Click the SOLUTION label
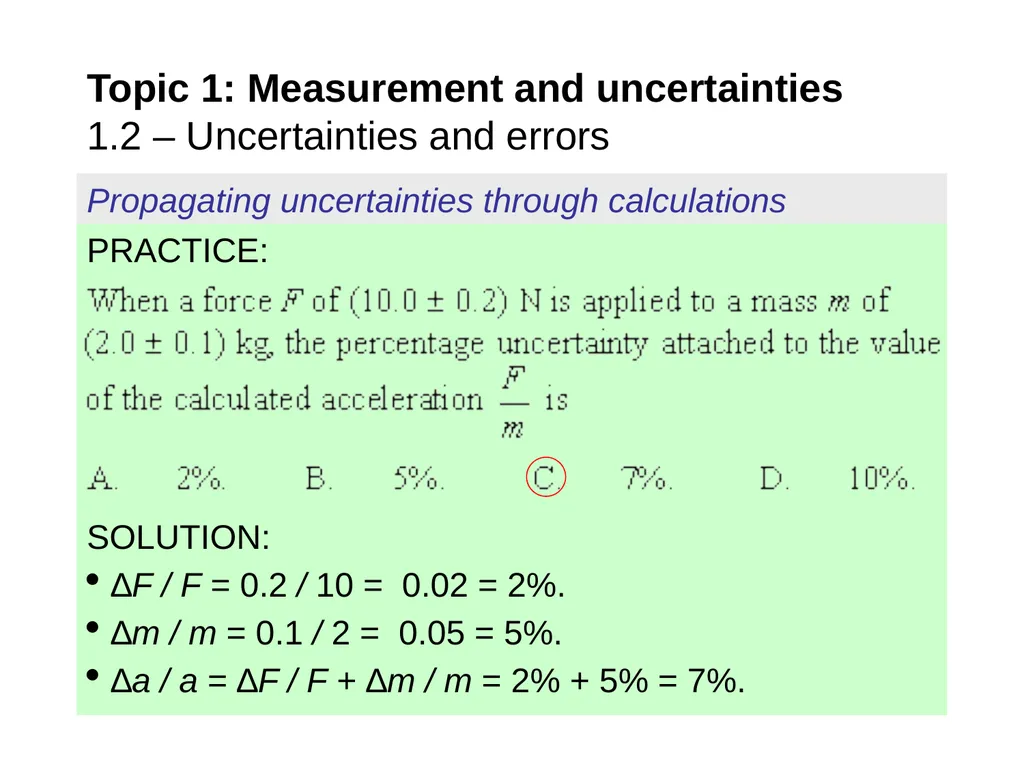The height and width of the screenshot is (768, 1024). pos(178,537)
